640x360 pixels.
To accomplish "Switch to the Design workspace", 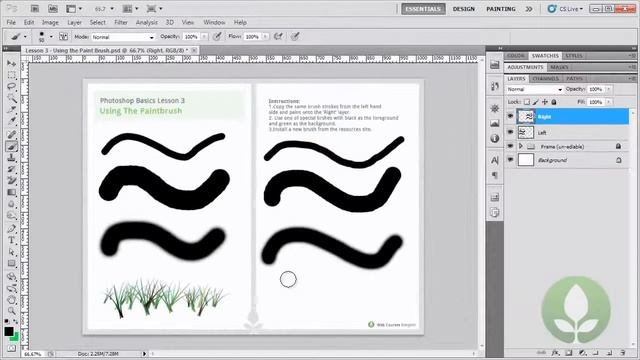I will 464,9.
